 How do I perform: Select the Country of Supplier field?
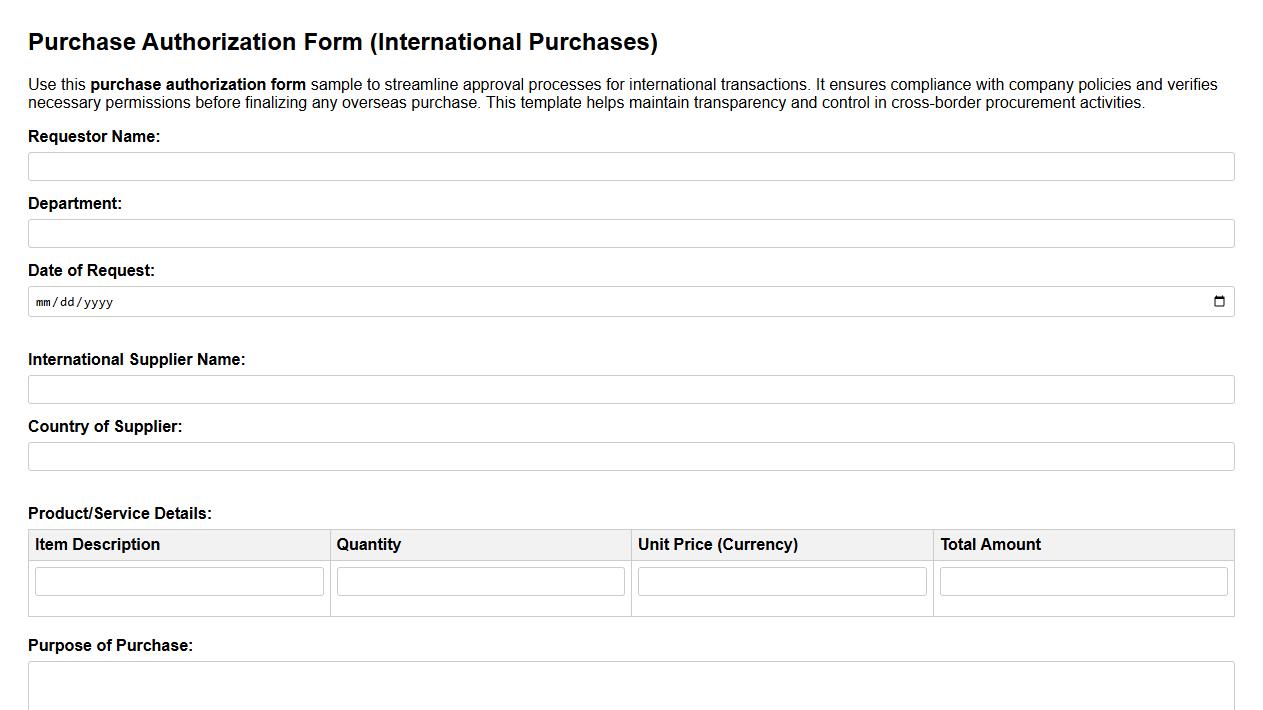[x=631, y=456]
